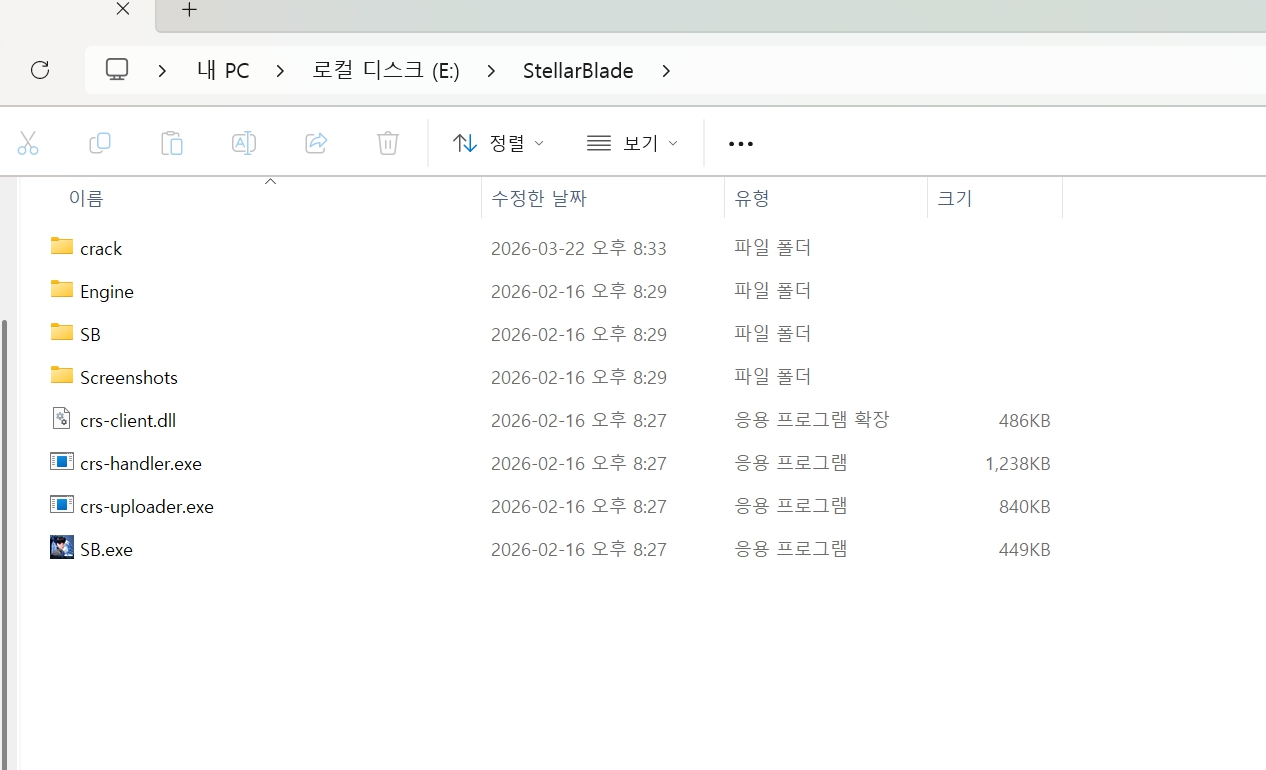Click the Refresh button
This screenshot has width=1266, height=770.
coord(40,70)
